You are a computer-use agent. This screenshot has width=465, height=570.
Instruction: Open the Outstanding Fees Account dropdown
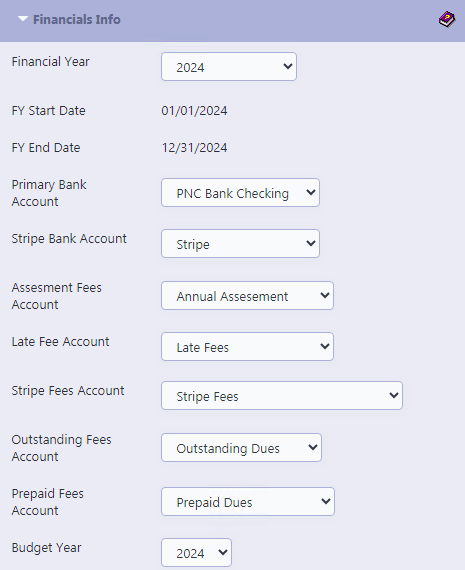241,447
